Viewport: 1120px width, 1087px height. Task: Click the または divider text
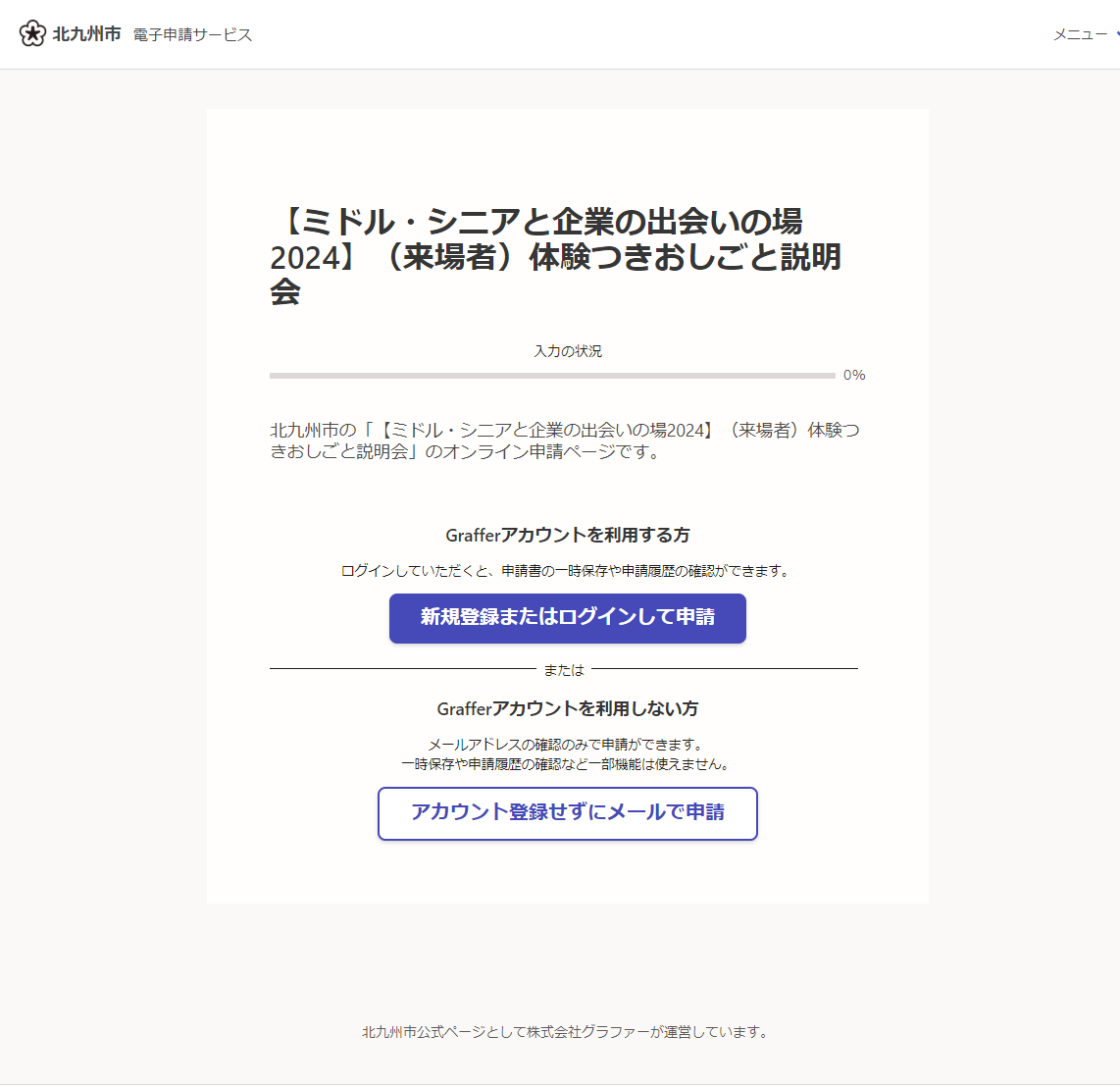point(564,670)
